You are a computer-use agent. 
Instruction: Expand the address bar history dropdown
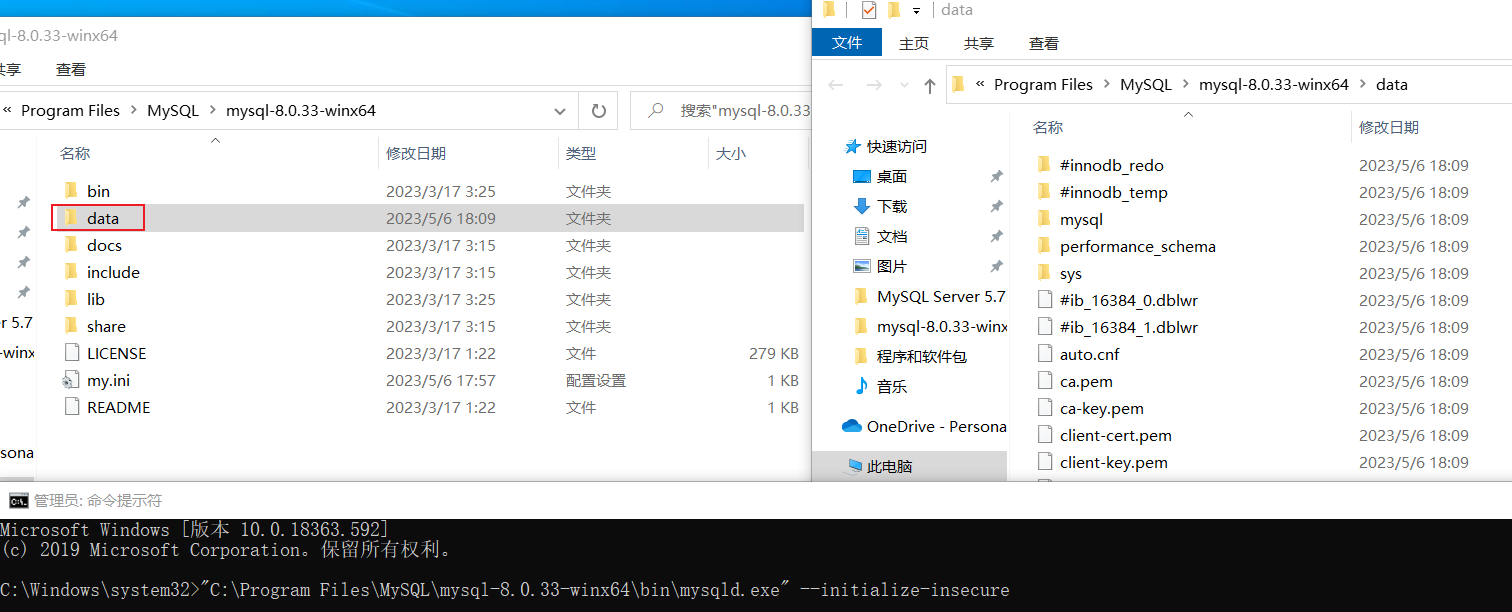coord(558,111)
